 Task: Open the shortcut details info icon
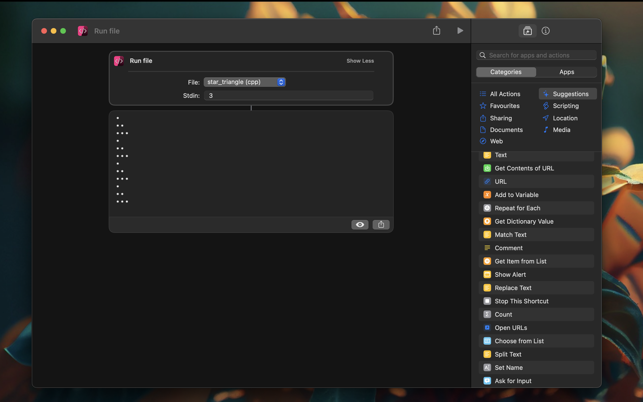546,31
